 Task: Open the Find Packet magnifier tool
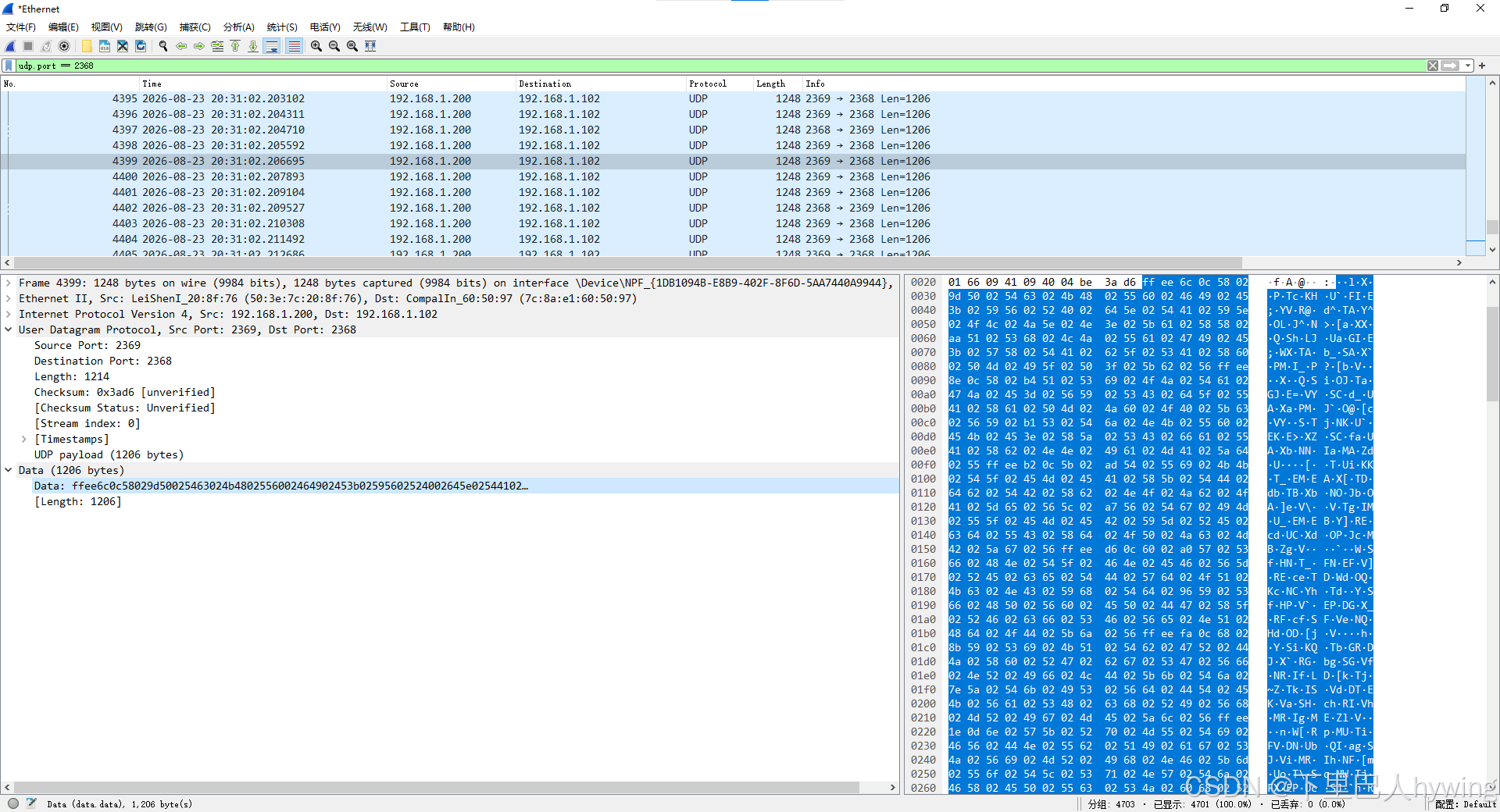tap(163, 46)
